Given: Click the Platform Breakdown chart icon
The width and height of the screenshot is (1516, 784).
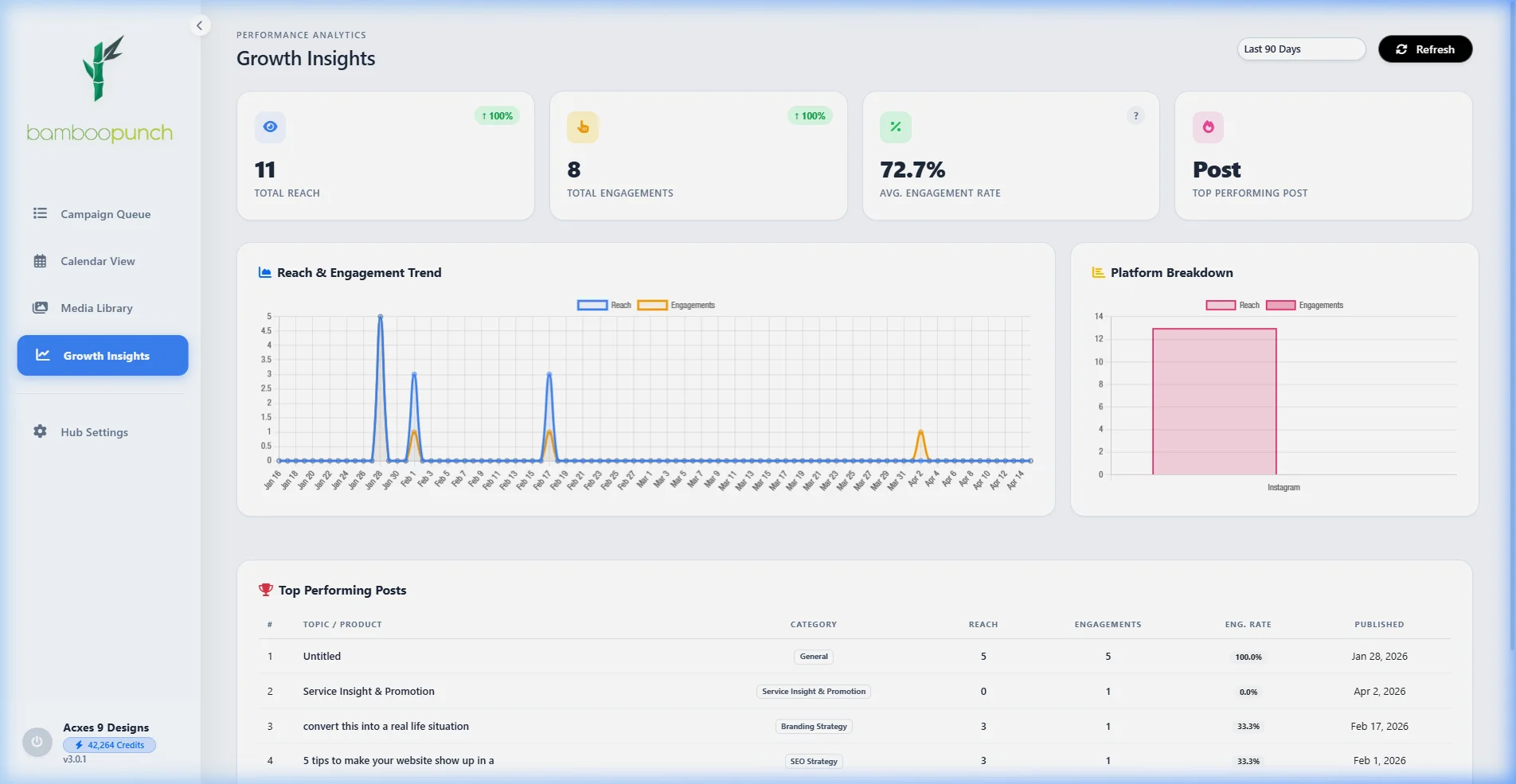Looking at the screenshot, I should 1098,273.
